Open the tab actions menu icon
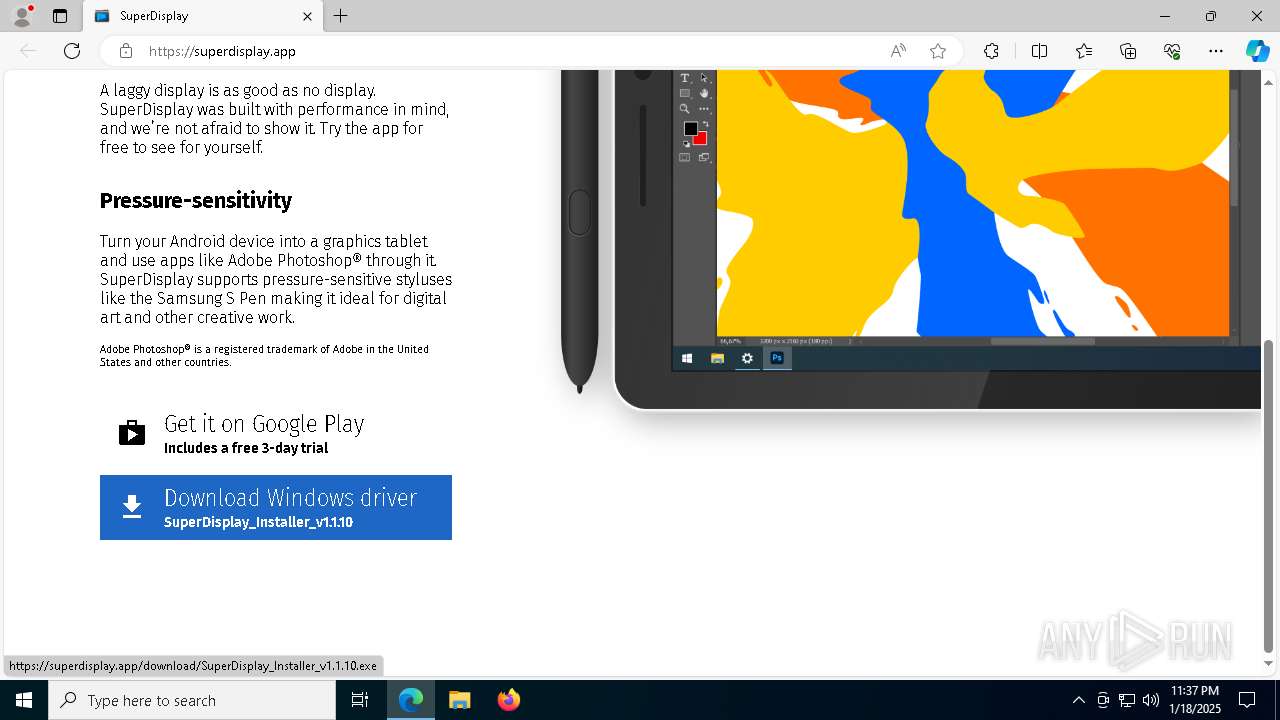 coord(60,16)
